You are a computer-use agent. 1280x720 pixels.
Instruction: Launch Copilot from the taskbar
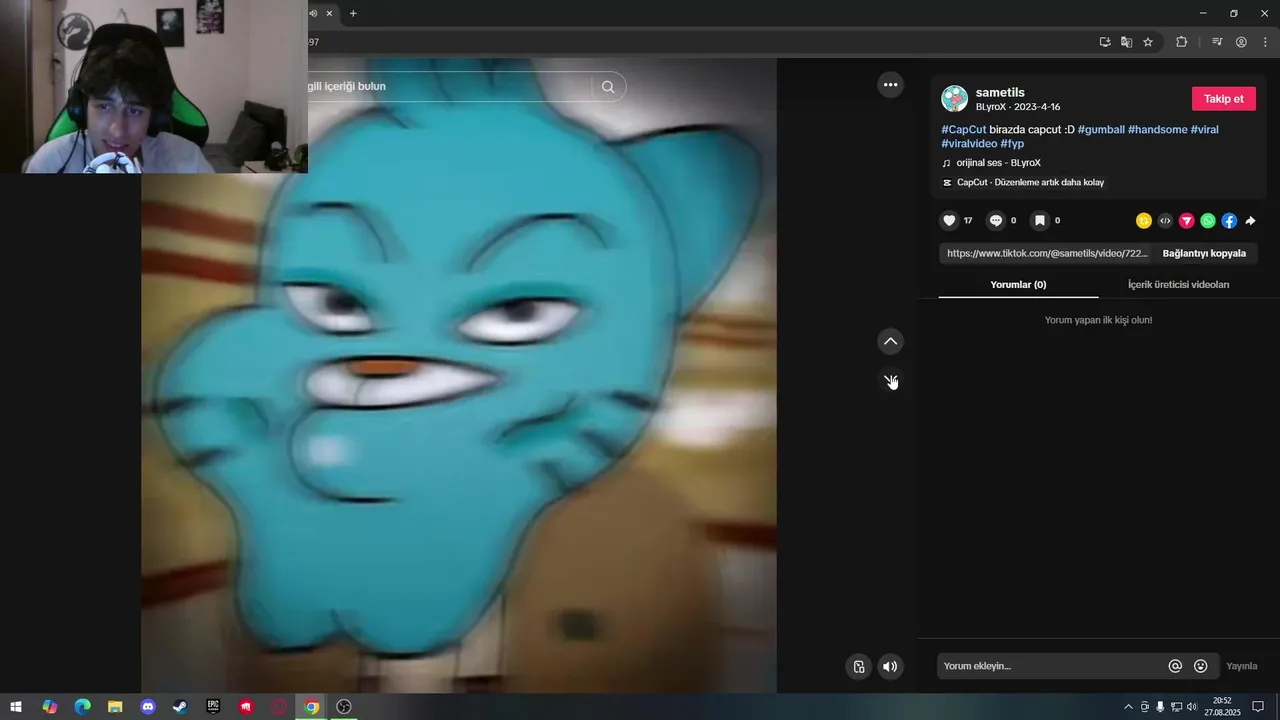tap(50, 707)
